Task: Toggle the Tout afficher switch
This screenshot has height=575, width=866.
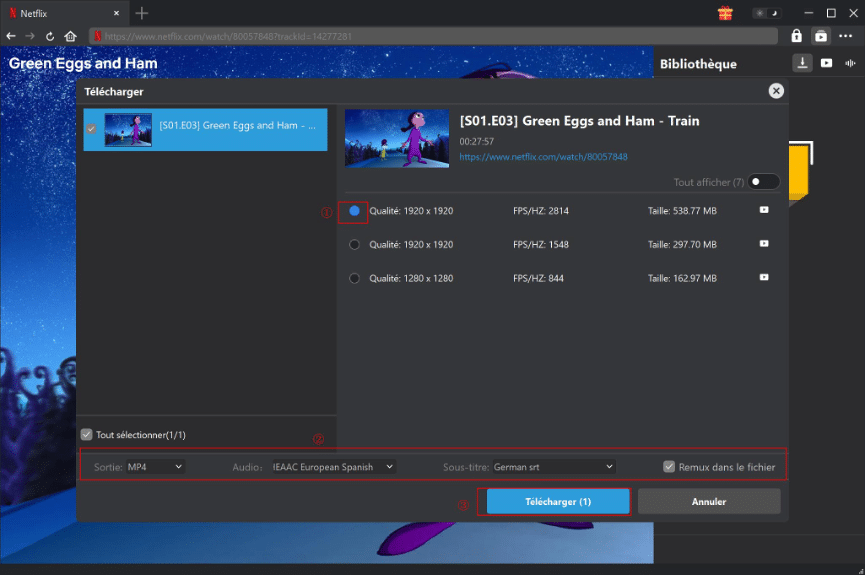Action: tap(764, 181)
